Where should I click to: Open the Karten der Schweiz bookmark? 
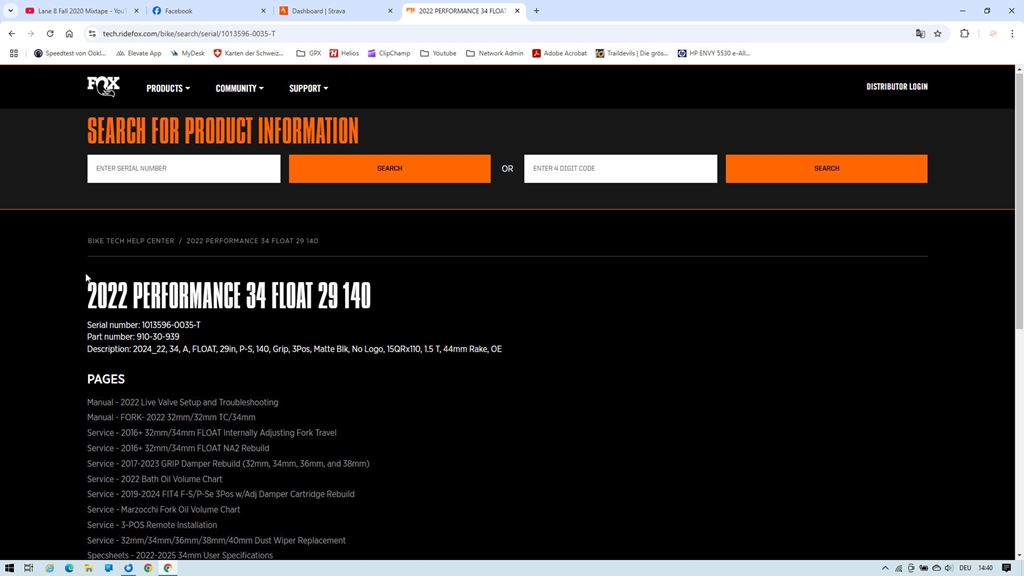pos(249,53)
